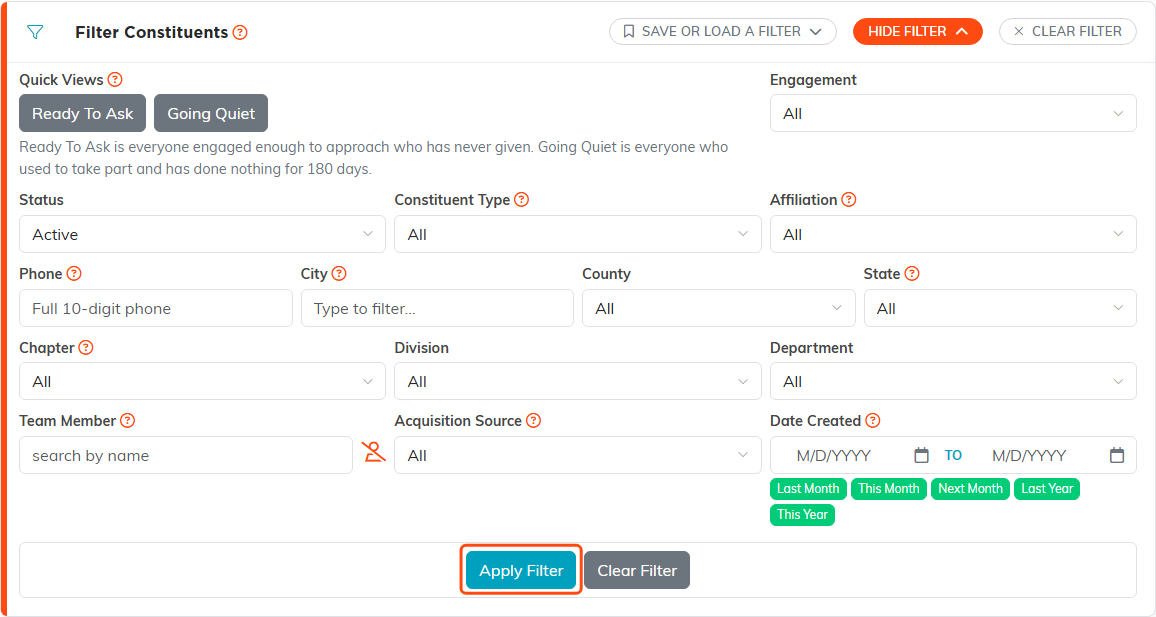The width and height of the screenshot is (1156, 617).
Task: Open calendar picker for start date
Action: [922, 455]
